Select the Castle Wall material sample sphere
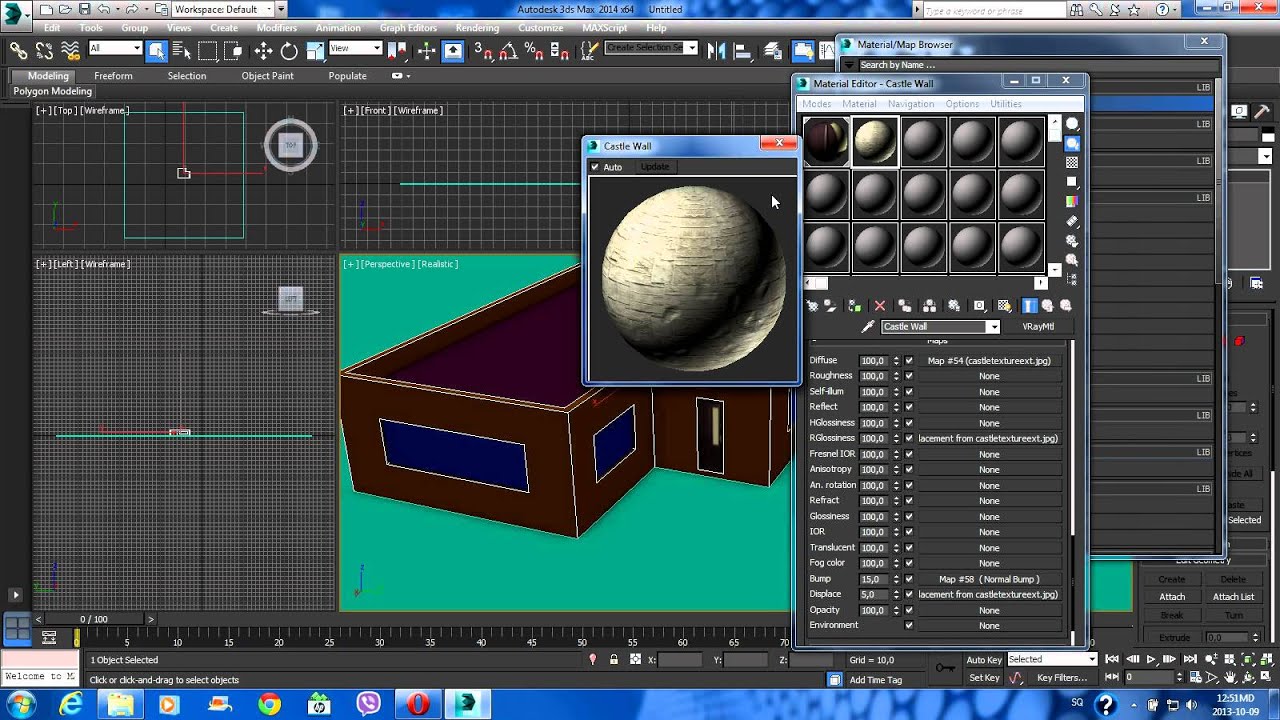The height and width of the screenshot is (720, 1280). (x=875, y=141)
